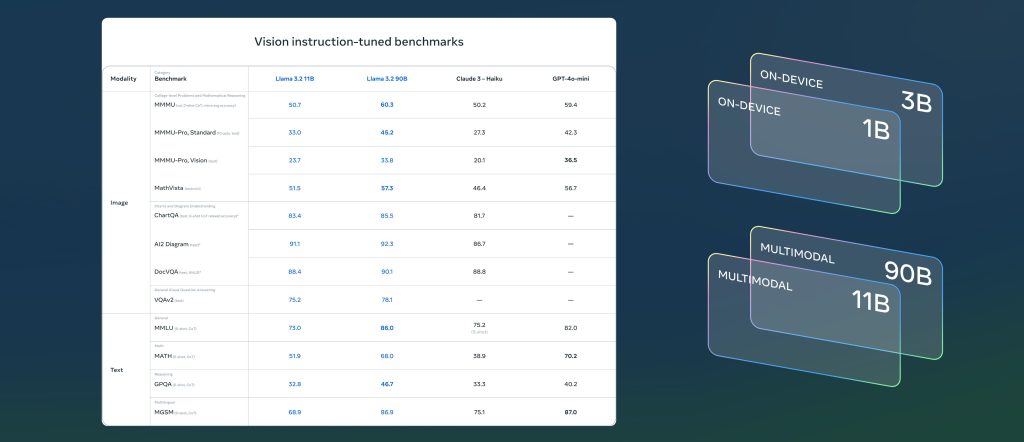This screenshot has height=442, width=1024.
Task: Click the ChartQA benchmark name
Action: (167, 215)
